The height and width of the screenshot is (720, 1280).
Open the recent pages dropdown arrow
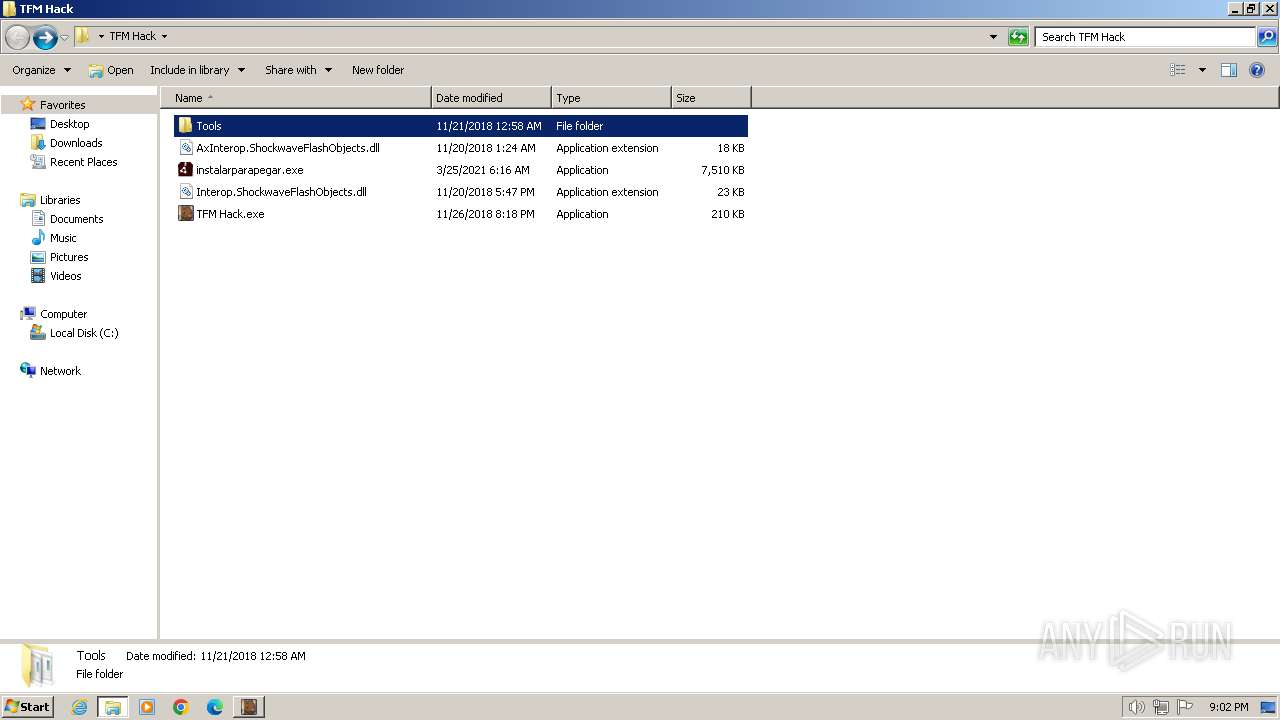[65, 37]
